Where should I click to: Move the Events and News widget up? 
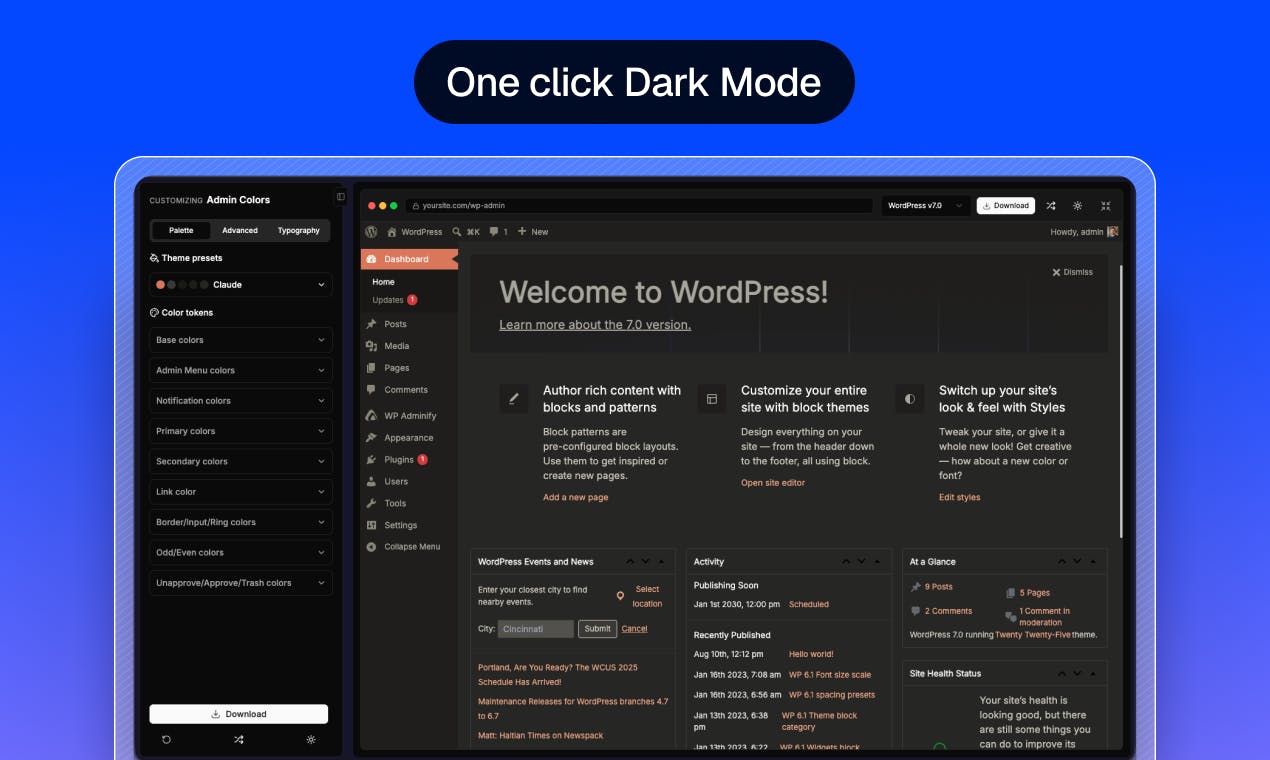[630, 561]
